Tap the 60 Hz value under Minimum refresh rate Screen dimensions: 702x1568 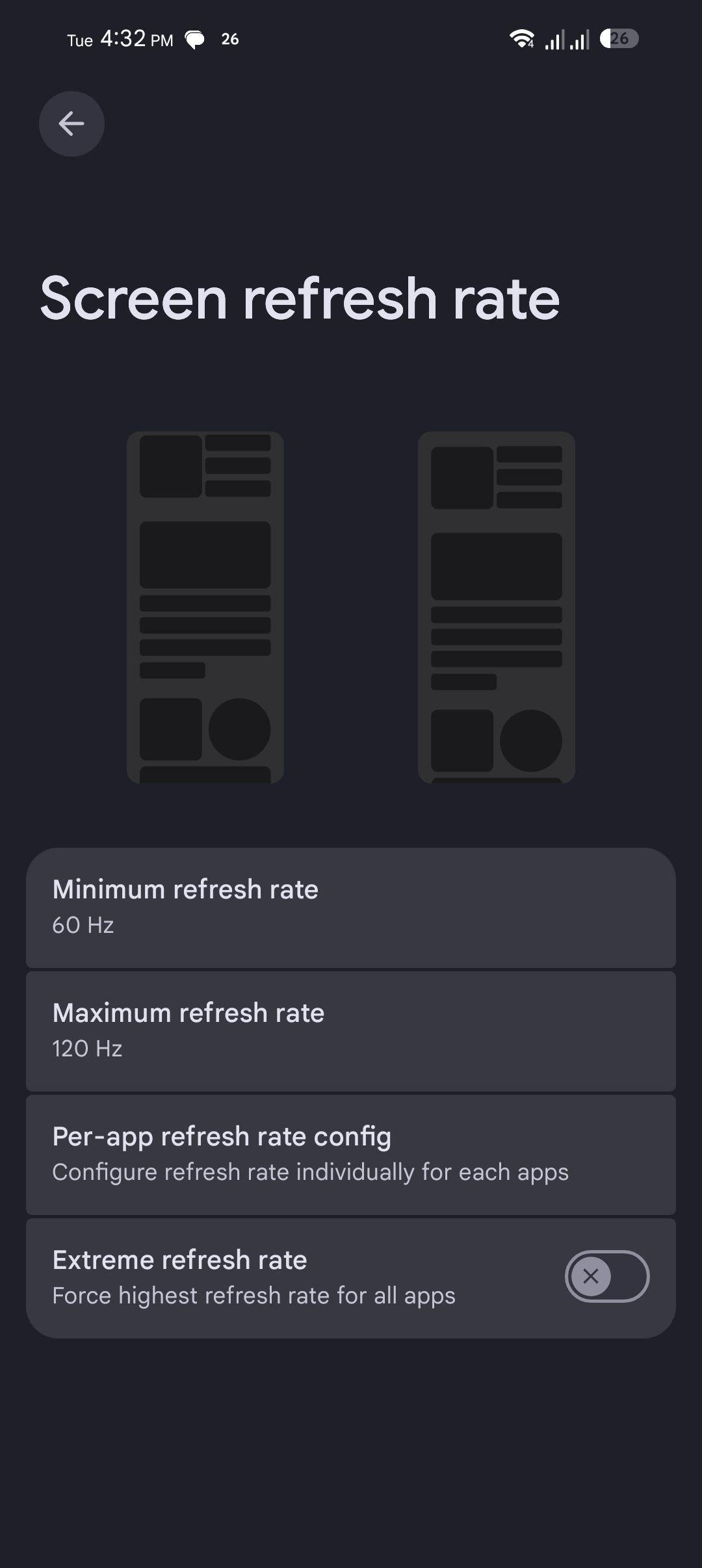pyautogui.click(x=83, y=924)
